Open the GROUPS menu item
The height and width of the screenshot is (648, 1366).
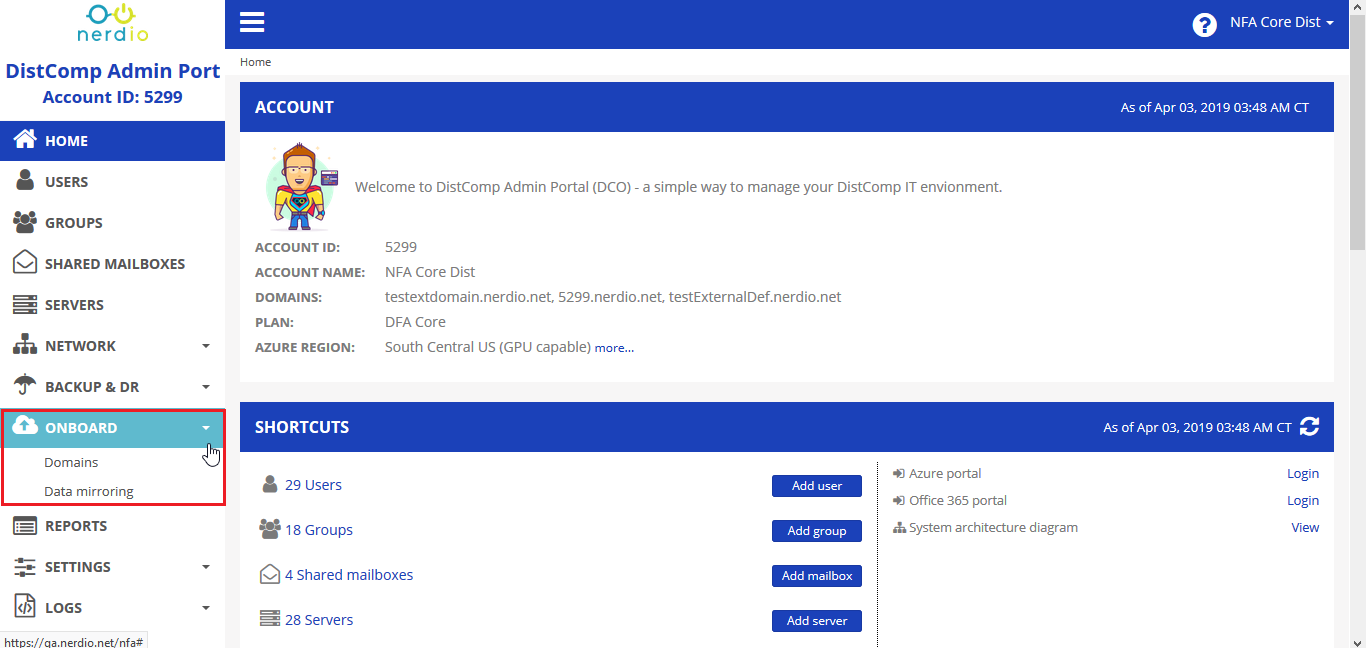(112, 223)
